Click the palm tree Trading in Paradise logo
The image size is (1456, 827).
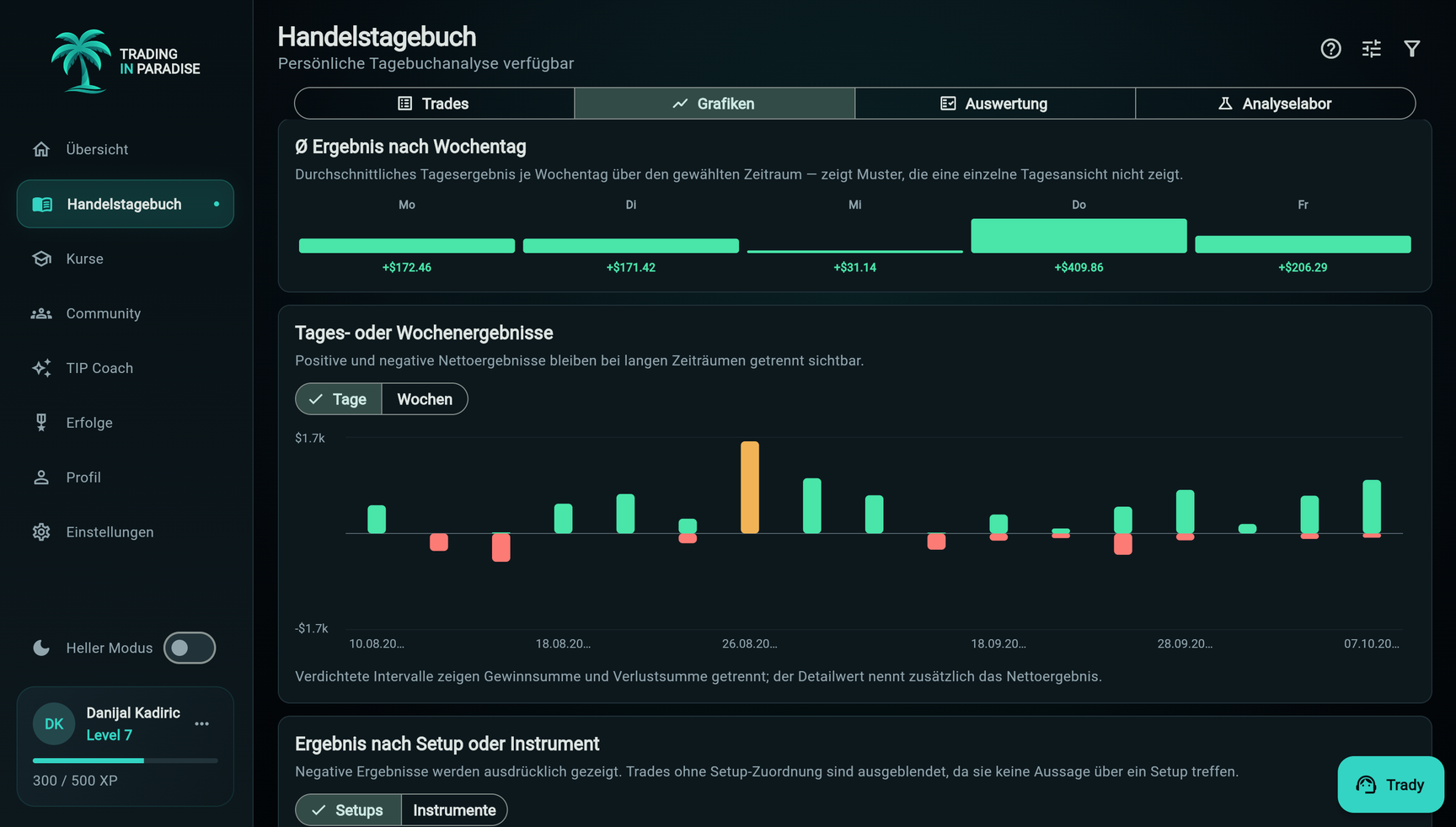[125, 61]
